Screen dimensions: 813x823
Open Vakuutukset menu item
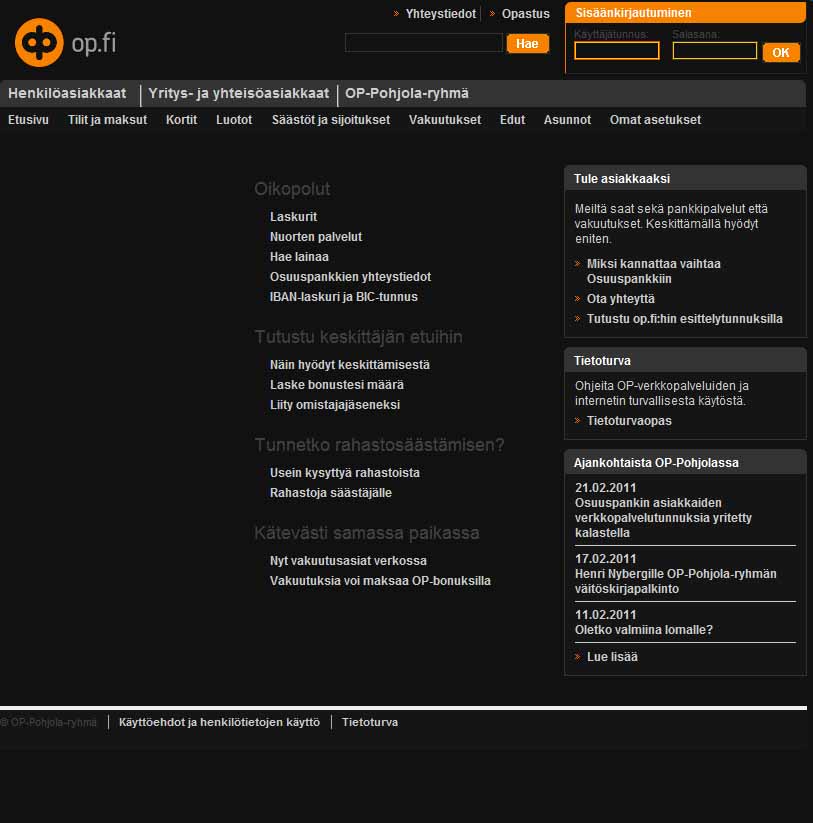click(x=445, y=120)
